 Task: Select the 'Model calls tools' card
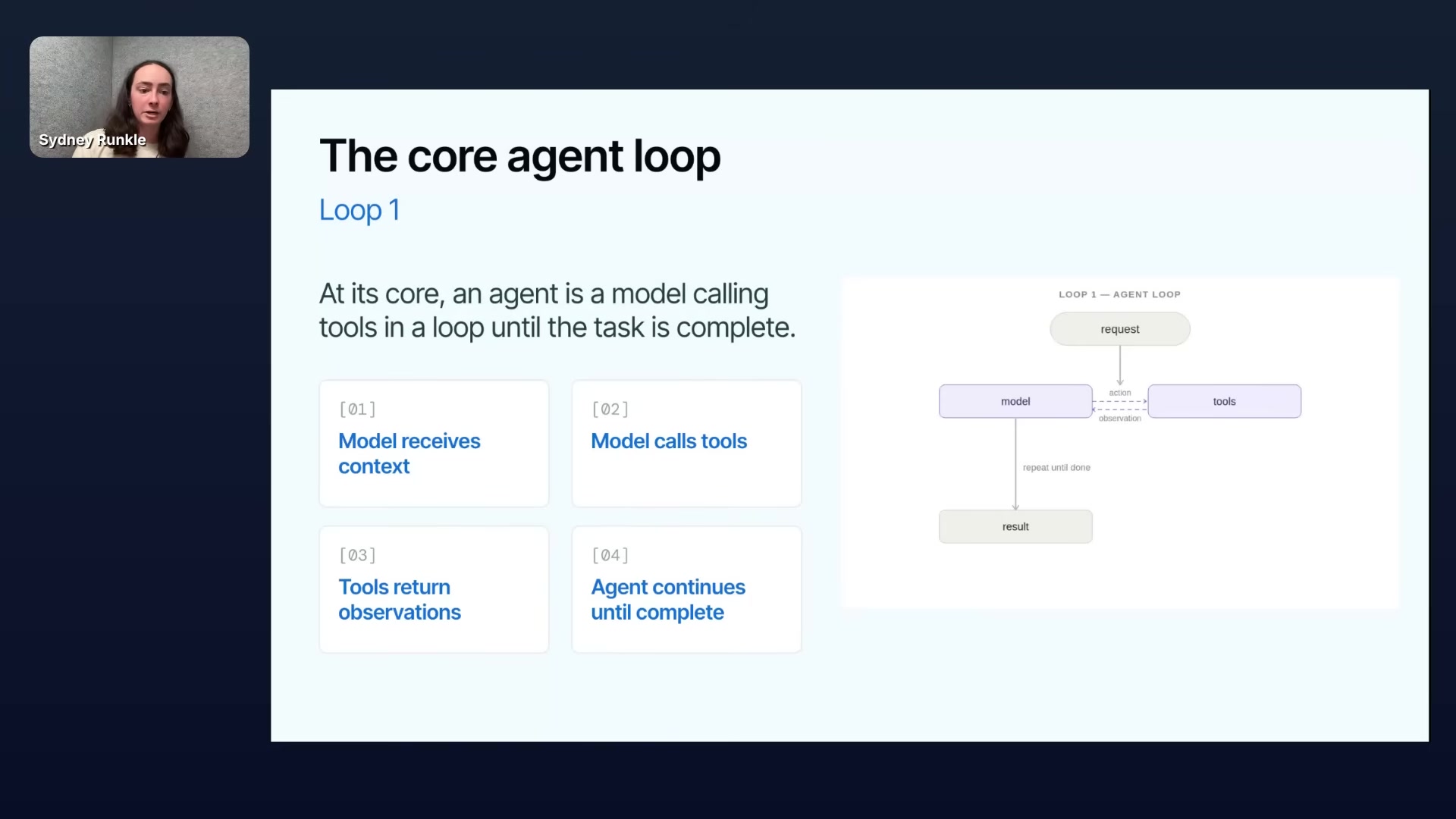coord(686,444)
